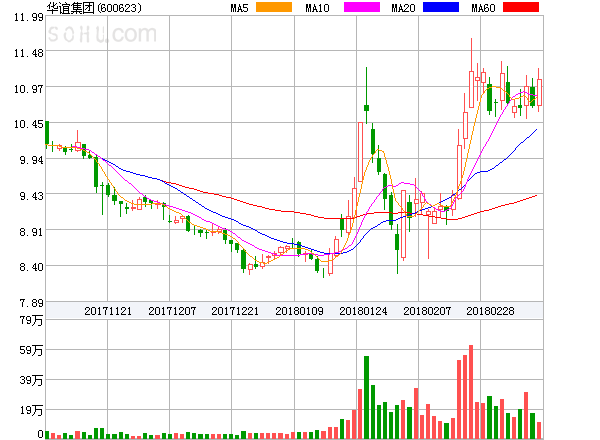Click the red MA60 legend swatch
The width and height of the screenshot is (600, 440).
(520, 7)
